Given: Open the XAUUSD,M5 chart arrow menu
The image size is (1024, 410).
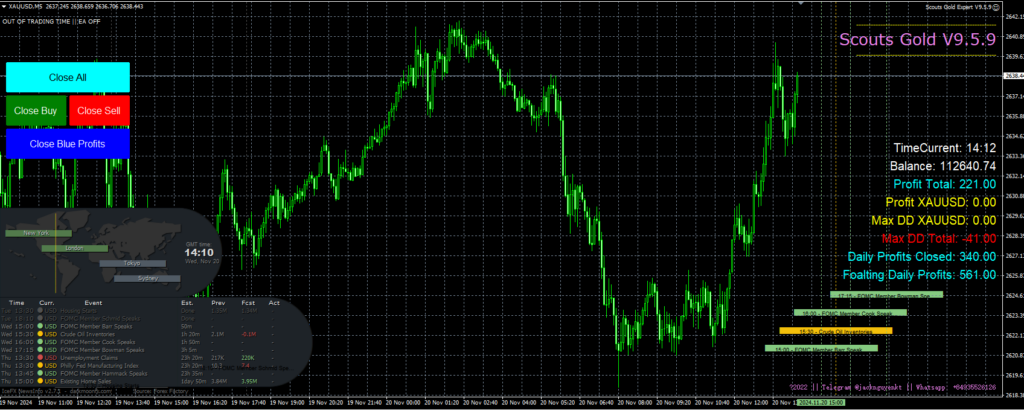Looking at the screenshot, I should pos(4,6).
